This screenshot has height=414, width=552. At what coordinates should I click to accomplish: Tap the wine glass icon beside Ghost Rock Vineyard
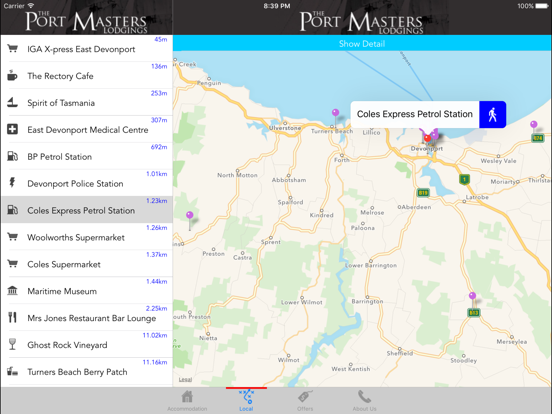(x=12, y=344)
